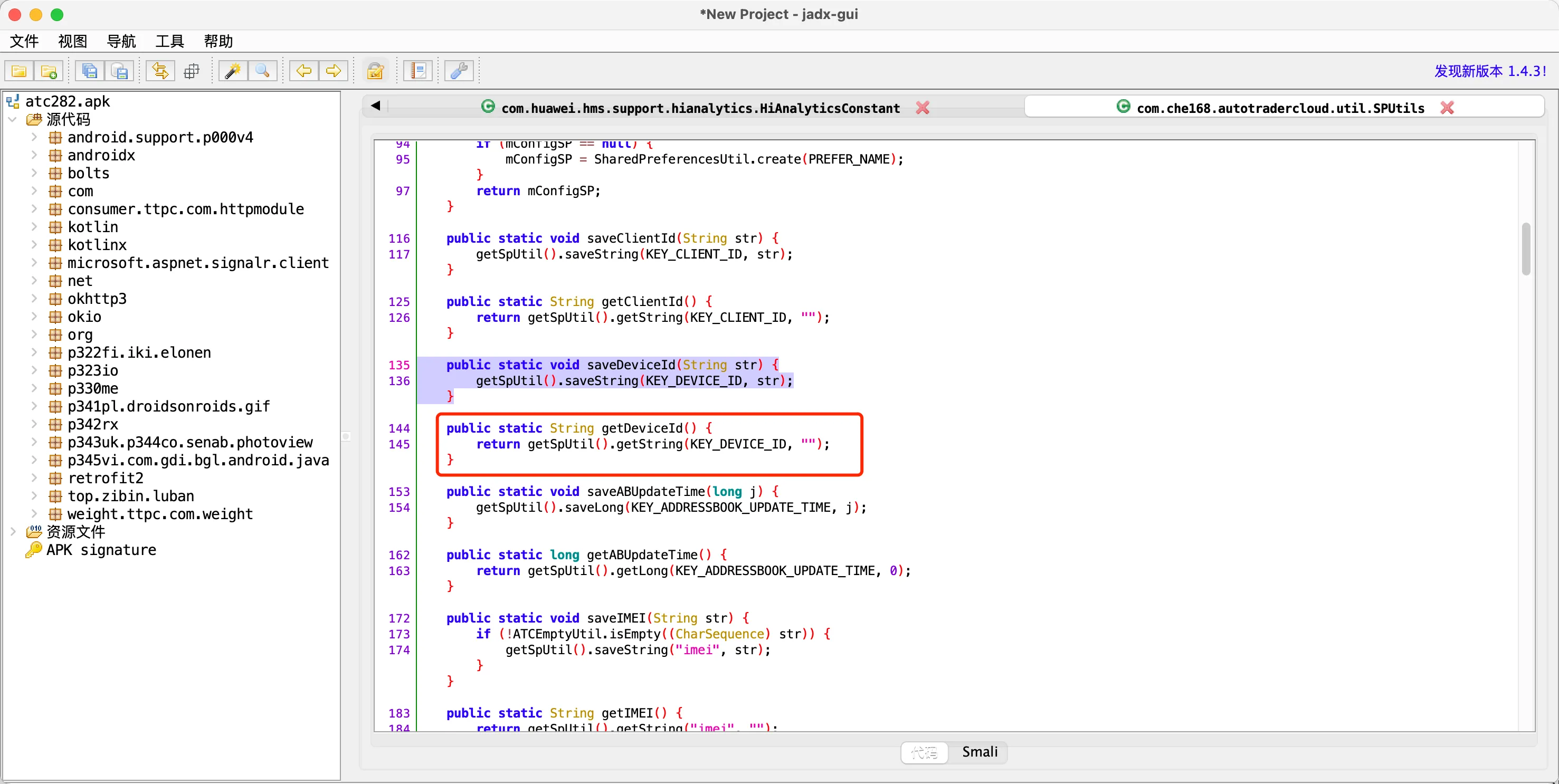Expand the weight.ttpc.com.weight package
Viewport: 1559px width, 784px height.
(x=34, y=513)
